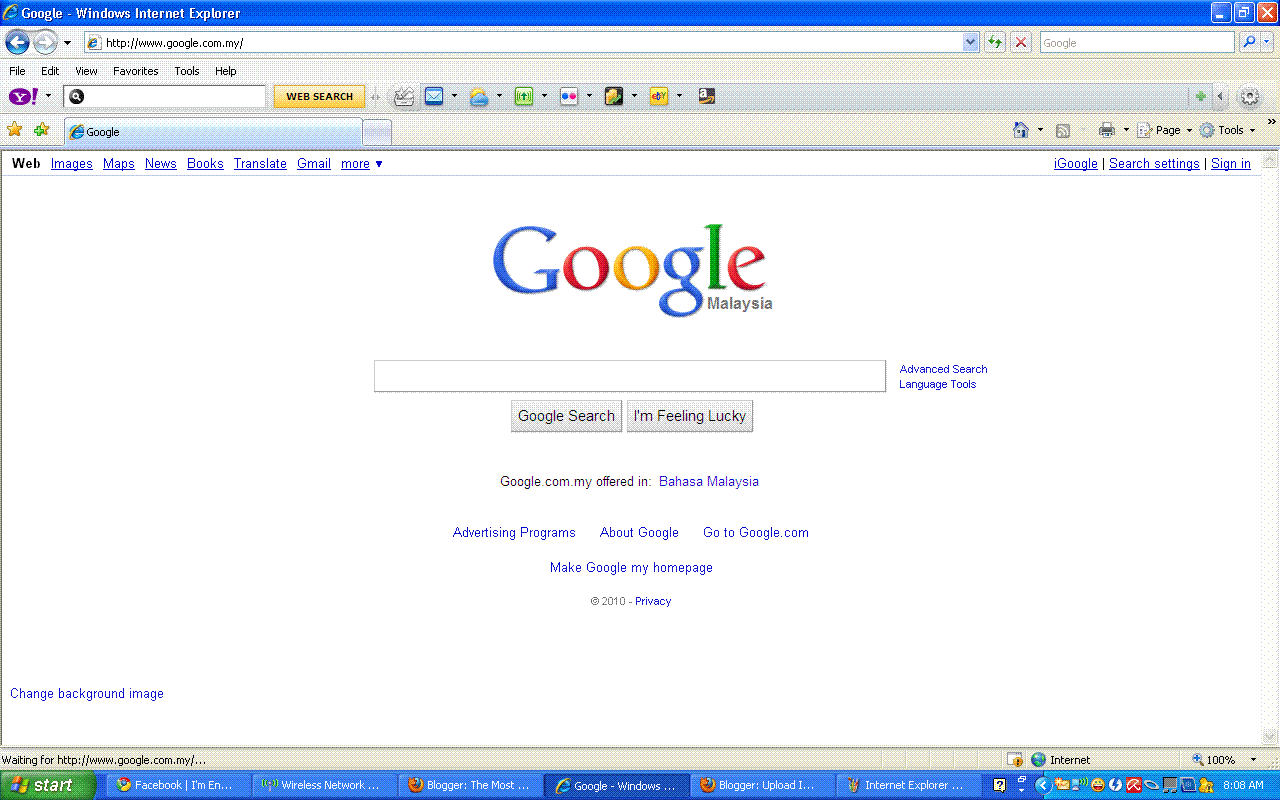Screen dimensions: 1280x800
Task: Click the green finance icon in Yahoo toolbar
Action: click(x=524, y=96)
